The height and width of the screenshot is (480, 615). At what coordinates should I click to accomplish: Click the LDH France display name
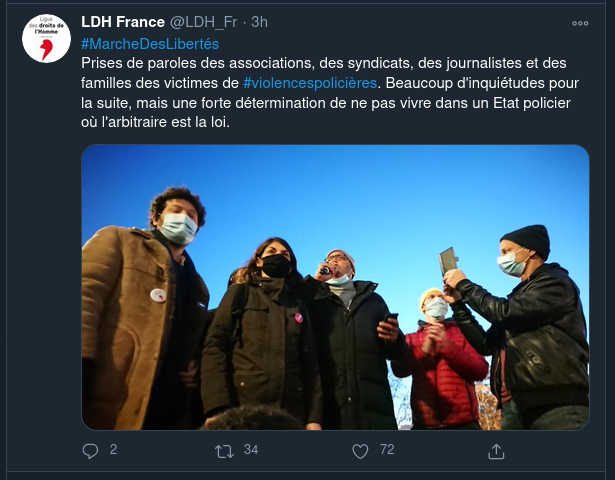pos(123,22)
